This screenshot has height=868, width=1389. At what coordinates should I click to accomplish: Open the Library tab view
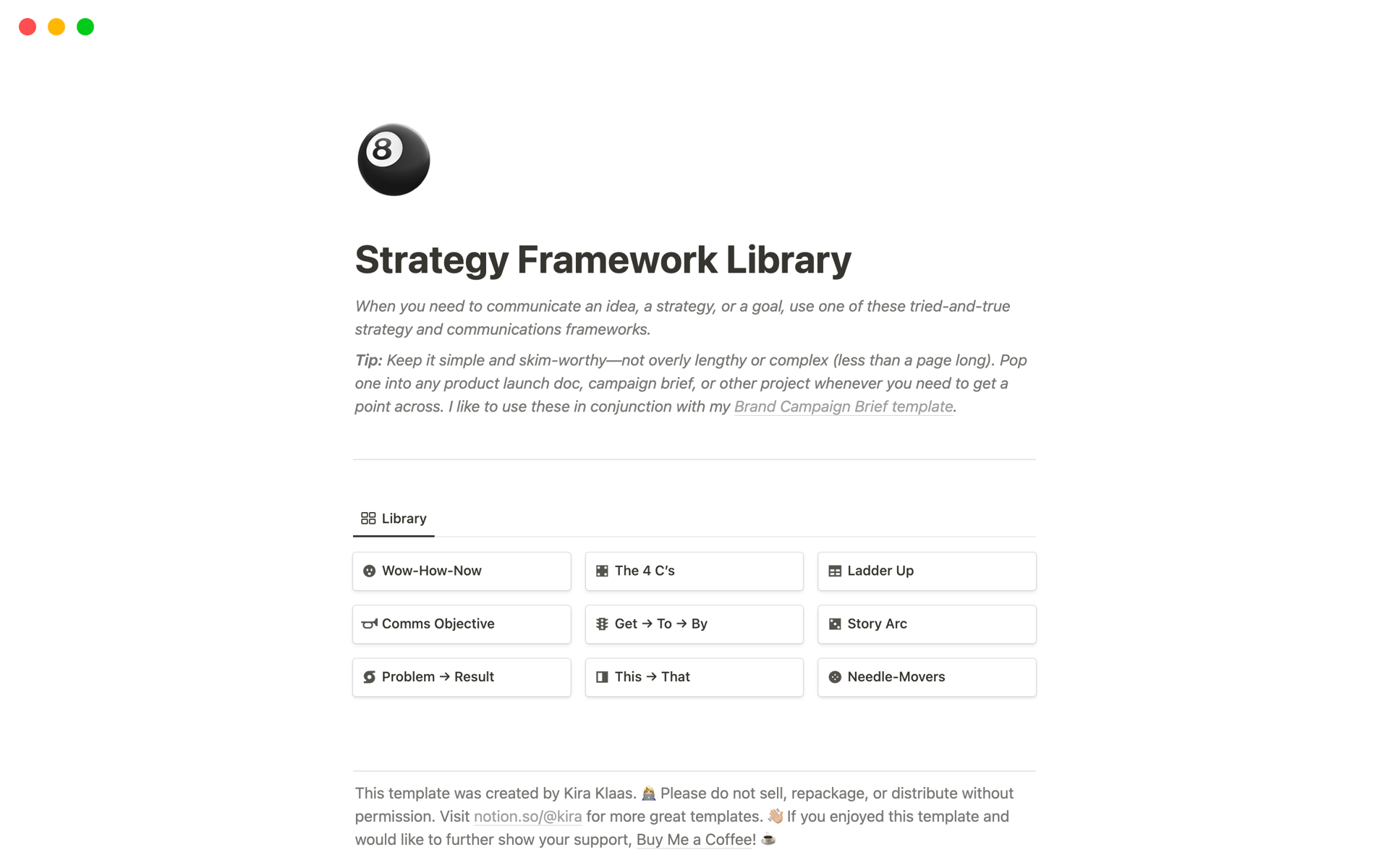click(394, 518)
